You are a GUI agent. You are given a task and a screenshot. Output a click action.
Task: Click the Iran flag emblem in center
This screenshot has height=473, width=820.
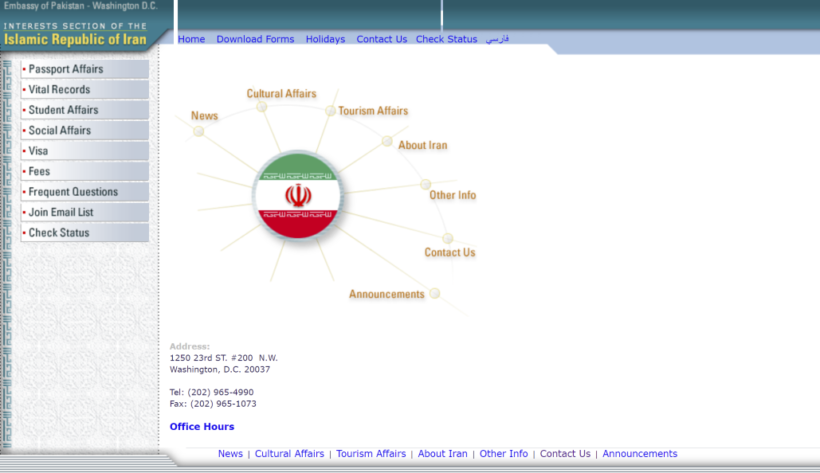[x=298, y=196]
